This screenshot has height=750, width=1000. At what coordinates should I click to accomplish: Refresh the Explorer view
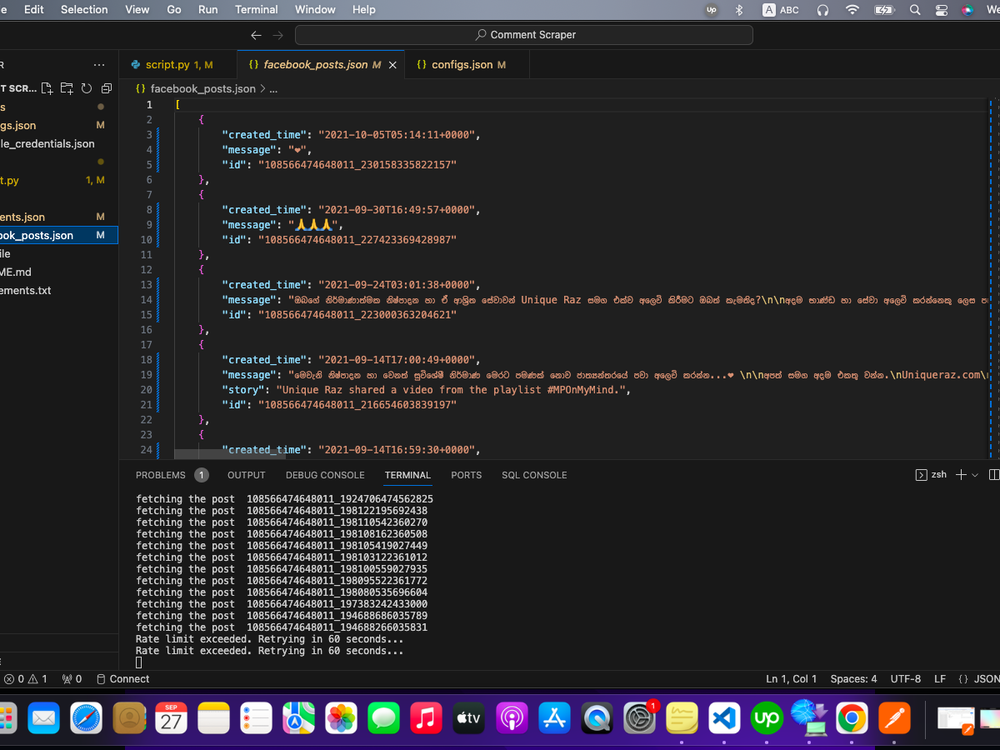[x=86, y=90]
